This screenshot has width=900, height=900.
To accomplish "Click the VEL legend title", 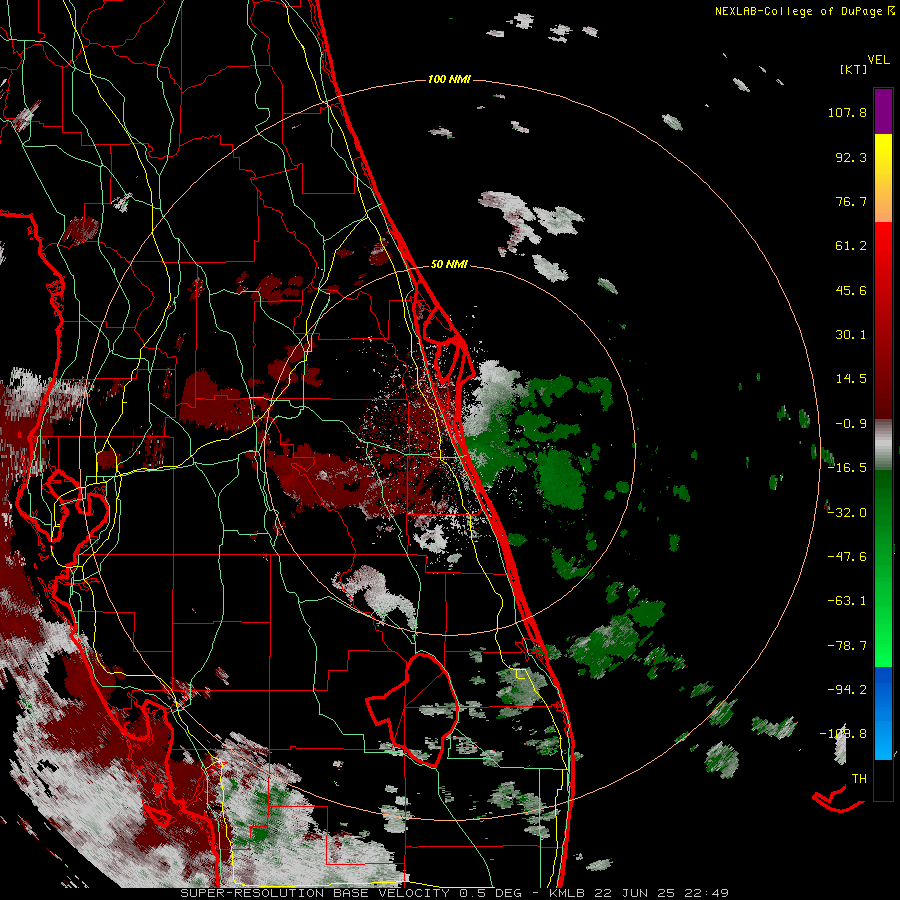I will [x=878, y=60].
